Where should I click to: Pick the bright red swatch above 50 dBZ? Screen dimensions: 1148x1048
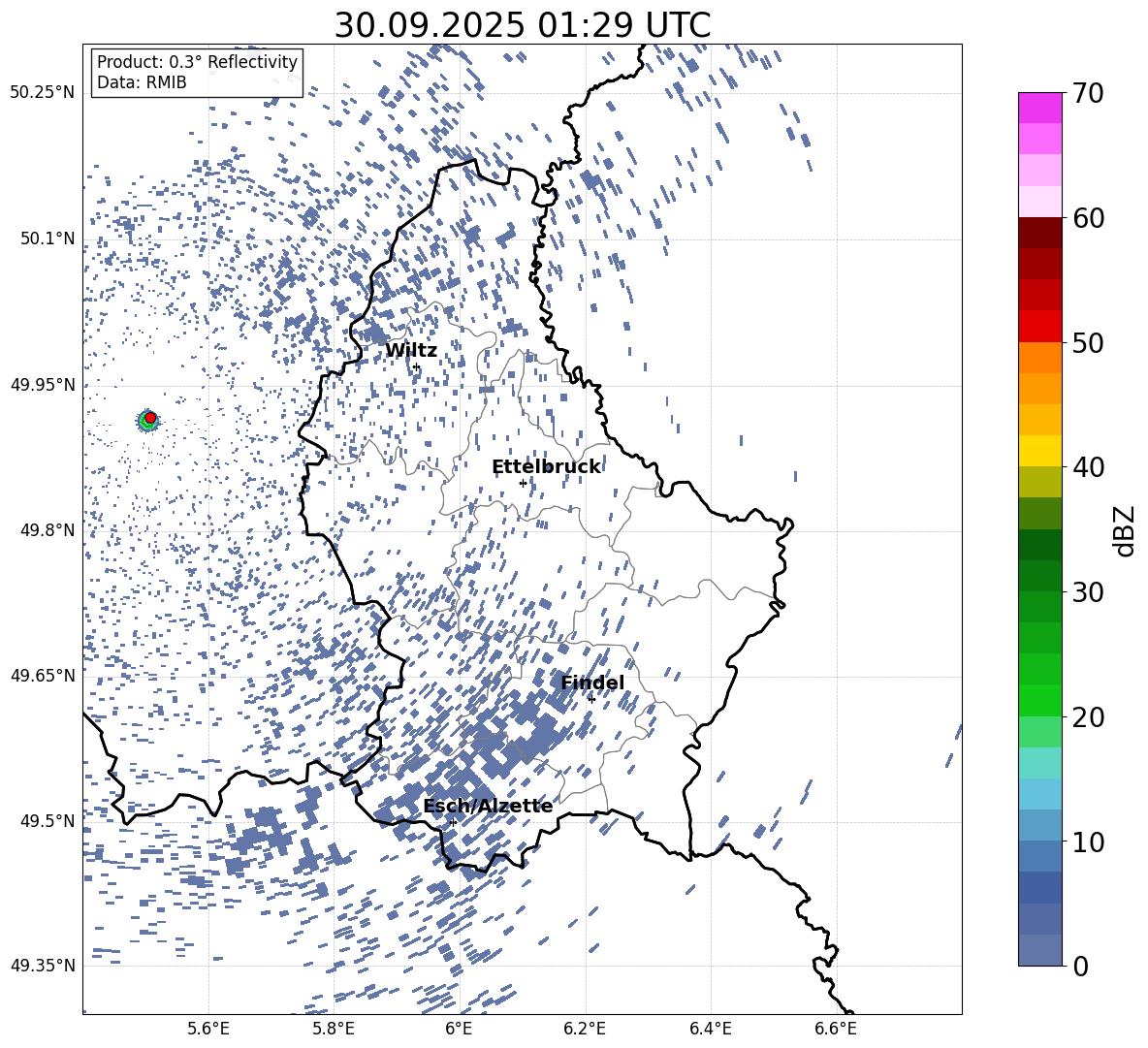pyautogui.click(x=1040, y=326)
